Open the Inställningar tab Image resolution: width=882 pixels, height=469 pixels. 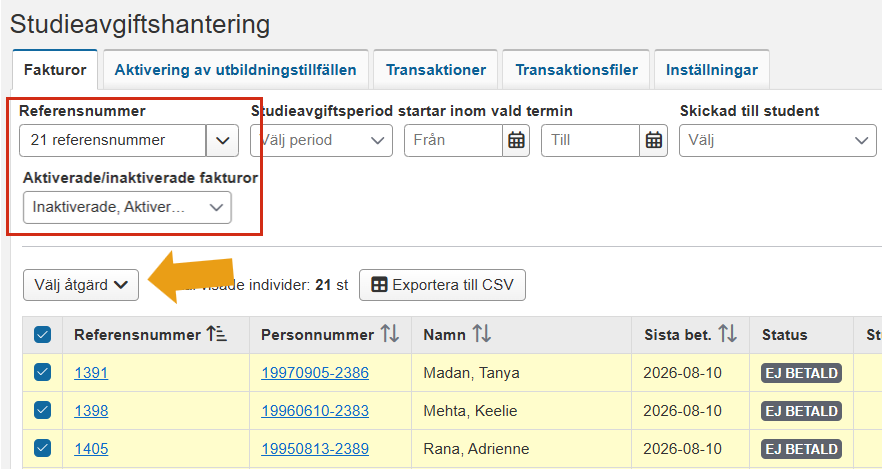712,70
